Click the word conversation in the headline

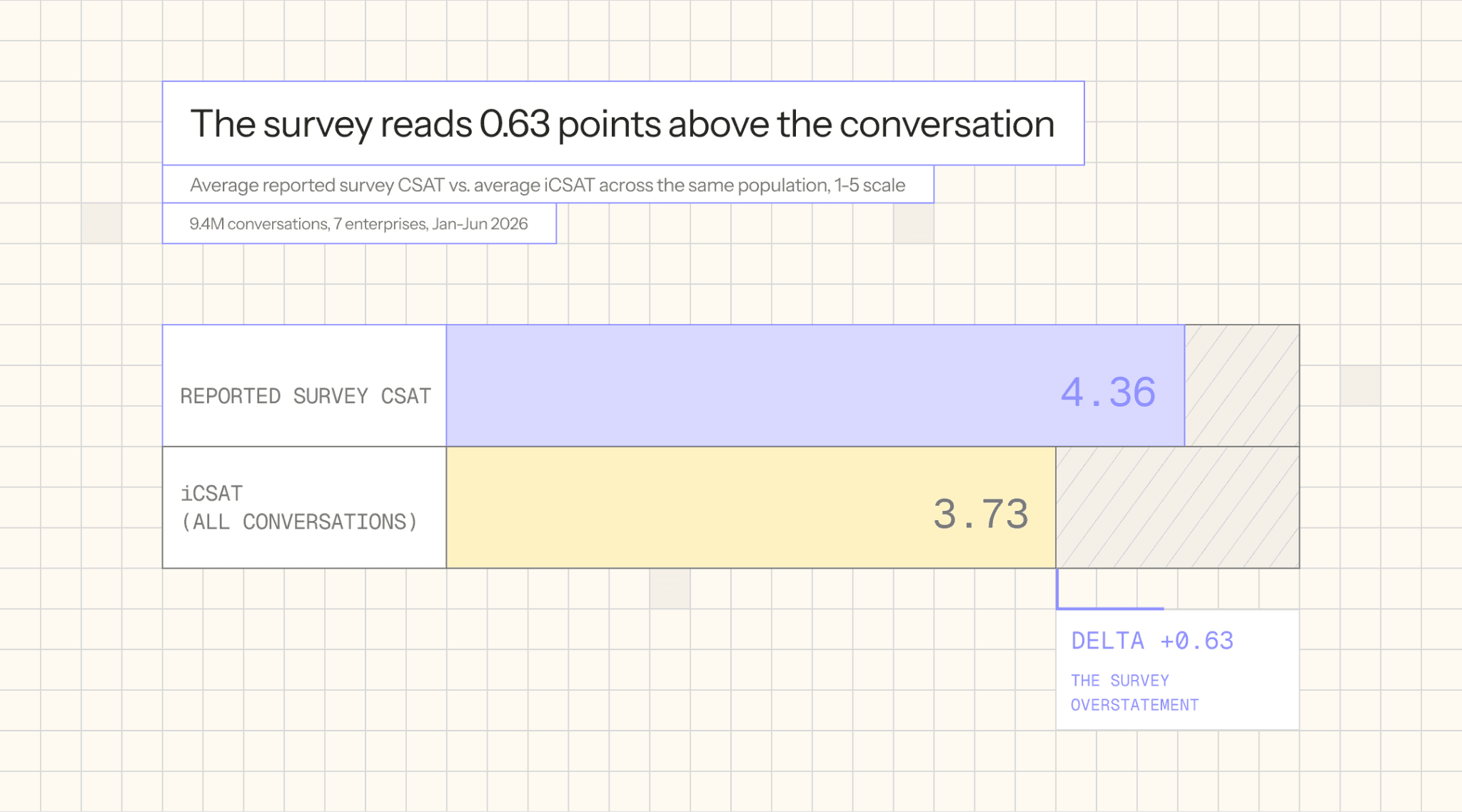pyautogui.click(x=947, y=124)
